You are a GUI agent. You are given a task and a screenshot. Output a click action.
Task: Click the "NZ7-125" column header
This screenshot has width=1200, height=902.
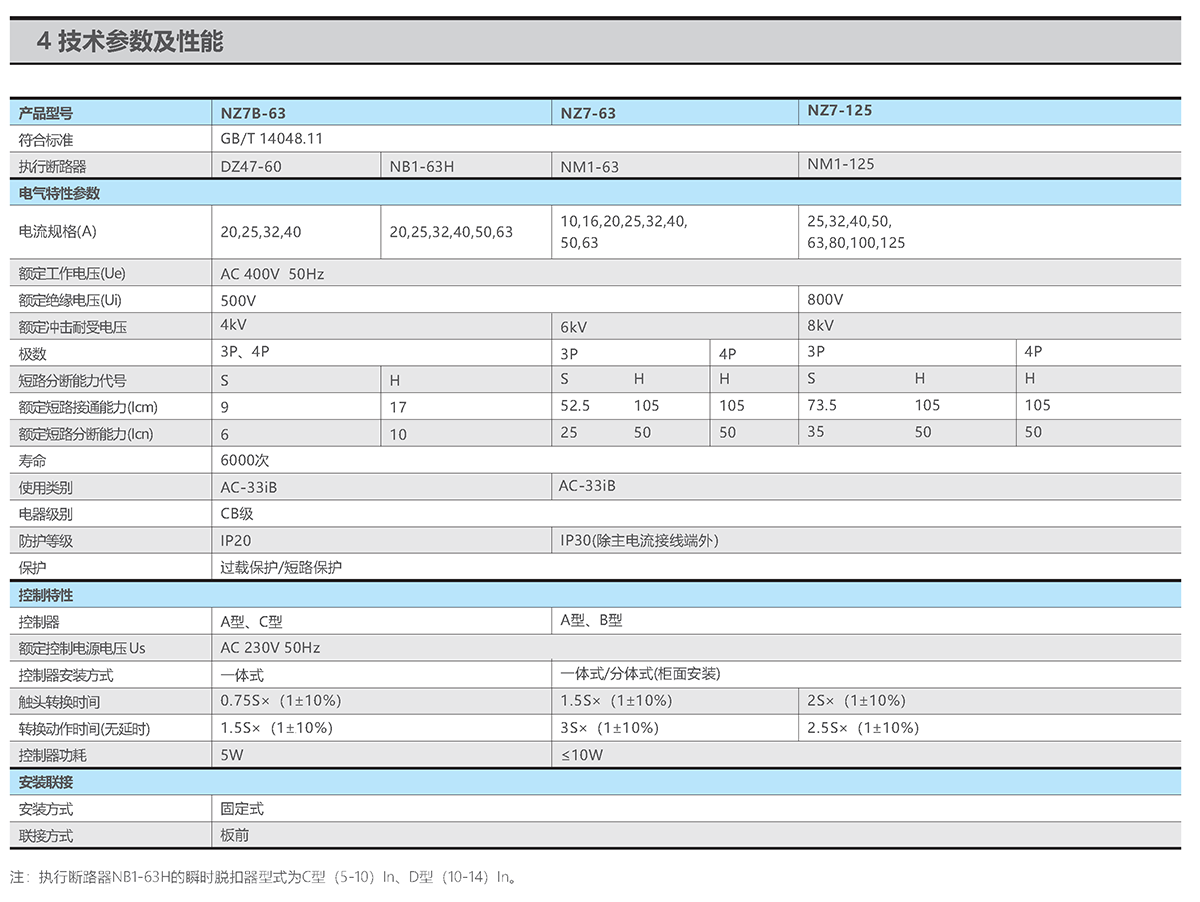click(x=840, y=110)
